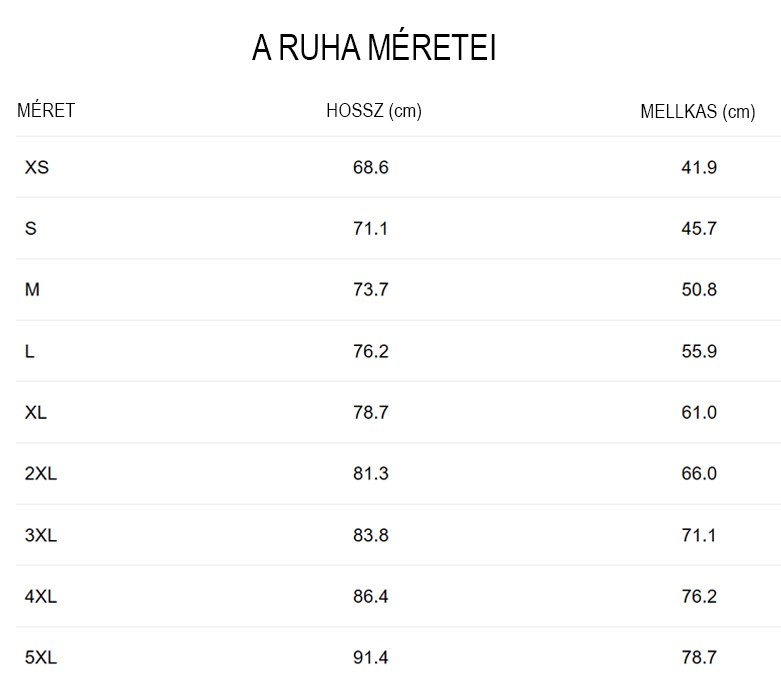This screenshot has width=781, height=680.
Task: Click the MELLKAS (cm) column header
Action: tap(698, 112)
